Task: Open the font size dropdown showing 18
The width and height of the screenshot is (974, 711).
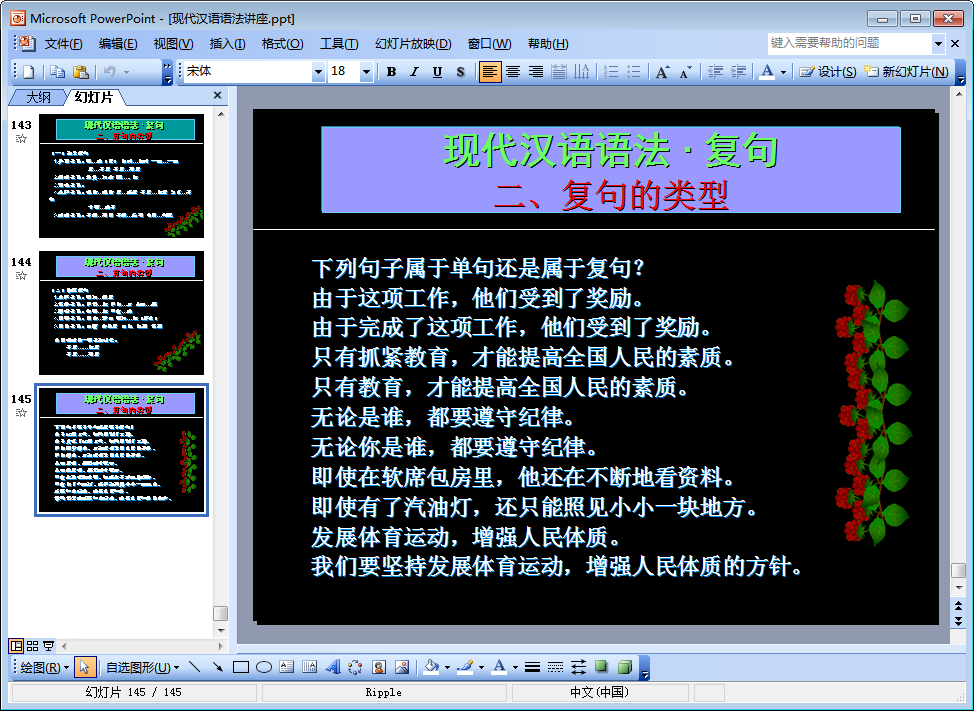Action: tap(366, 72)
